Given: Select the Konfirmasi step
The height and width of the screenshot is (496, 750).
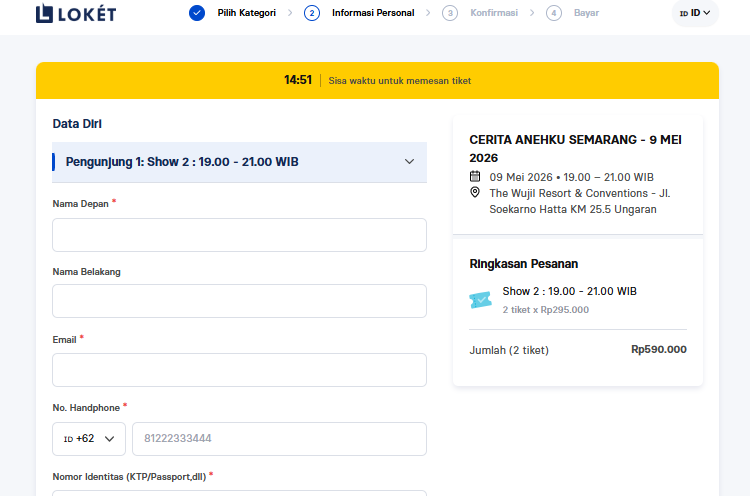Looking at the screenshot, I should pos(494,13).
